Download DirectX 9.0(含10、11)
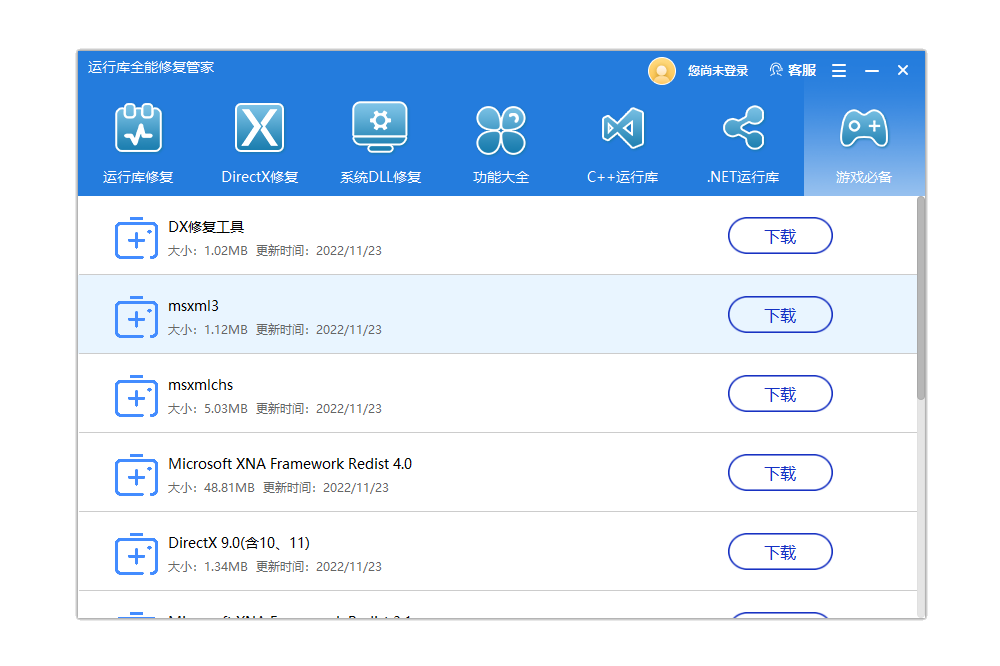 780,551
